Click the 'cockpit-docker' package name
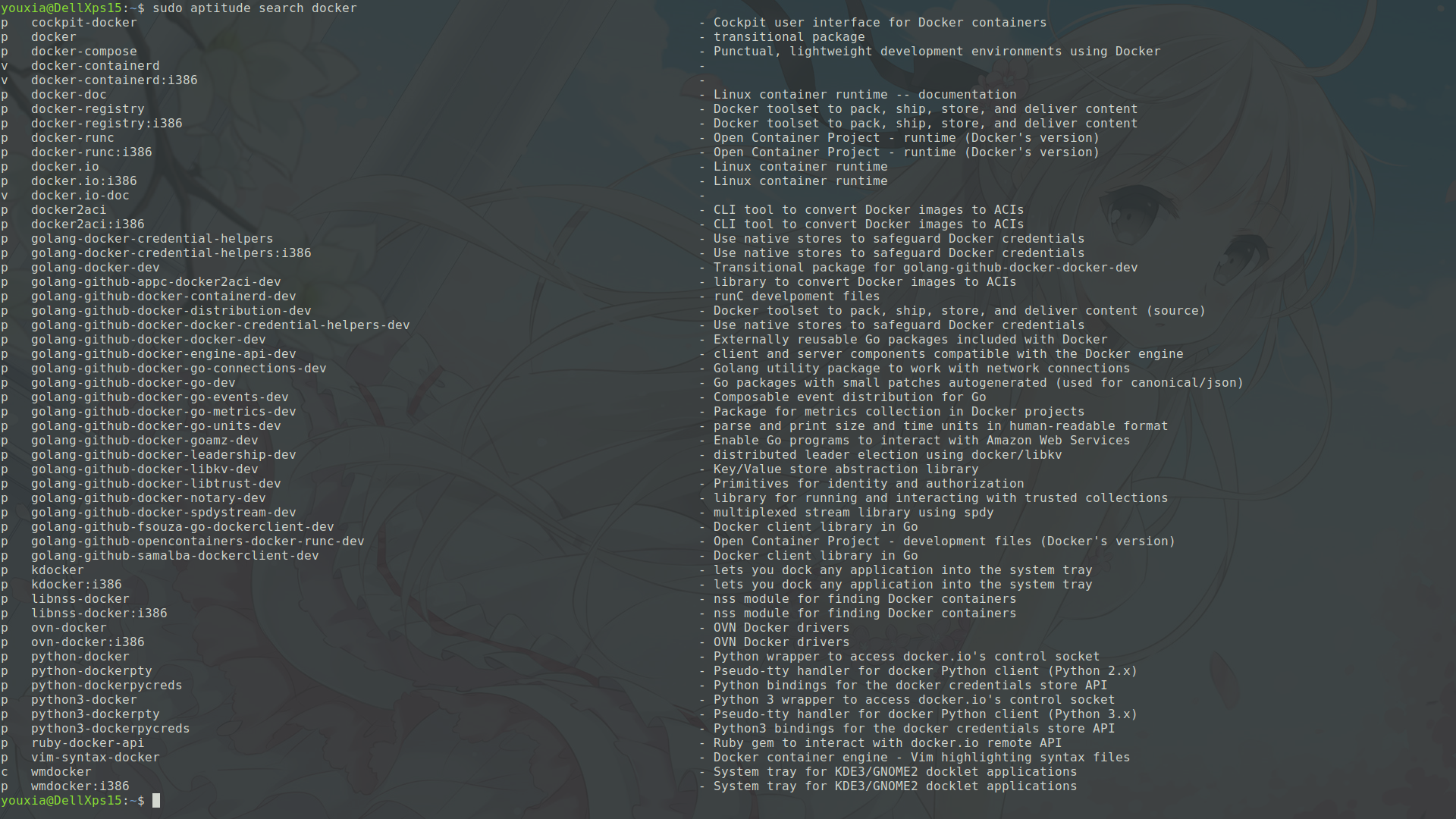Image resolution: width=1456 pixels, height=819 pixels. click(x=84, y=22)
